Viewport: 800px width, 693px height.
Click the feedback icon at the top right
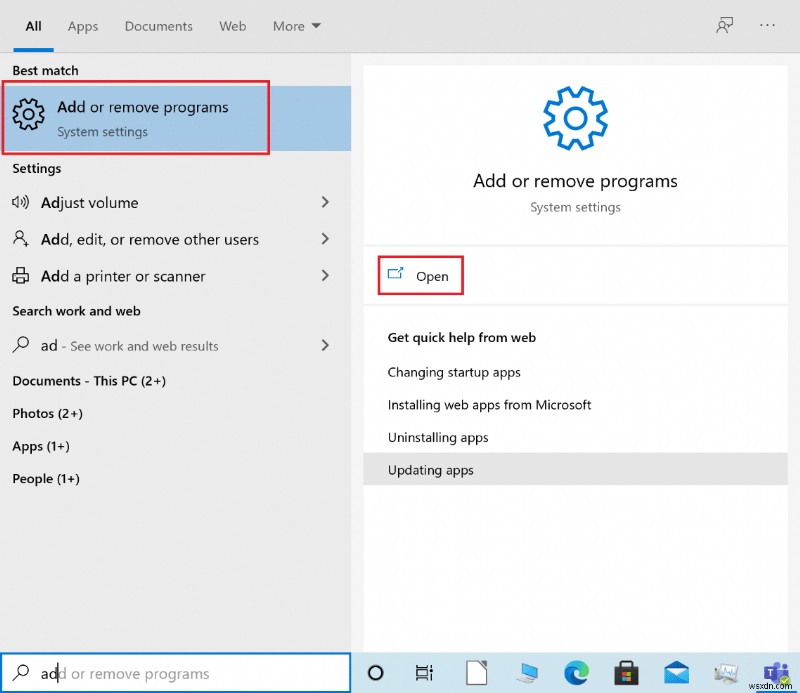724,26
